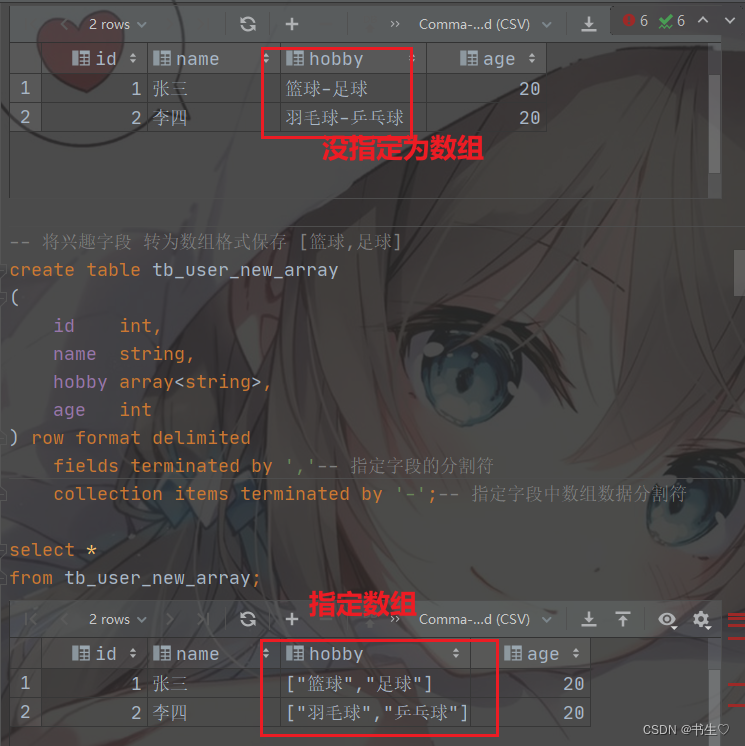Select row number 1 in top grid
The image size is (745, 746).
[x=25, y=88]
